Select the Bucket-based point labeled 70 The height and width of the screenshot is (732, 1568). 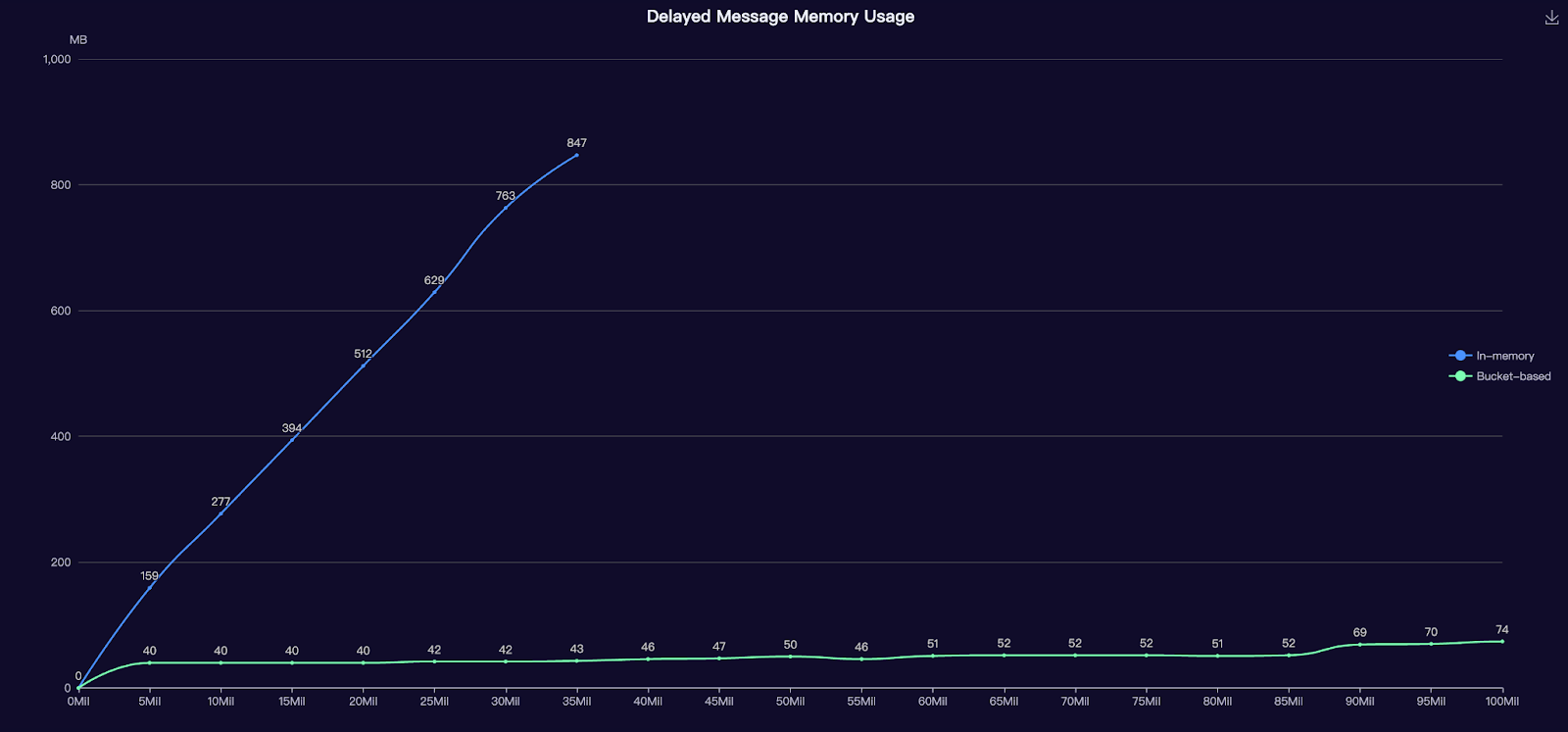coord(1431,644)
